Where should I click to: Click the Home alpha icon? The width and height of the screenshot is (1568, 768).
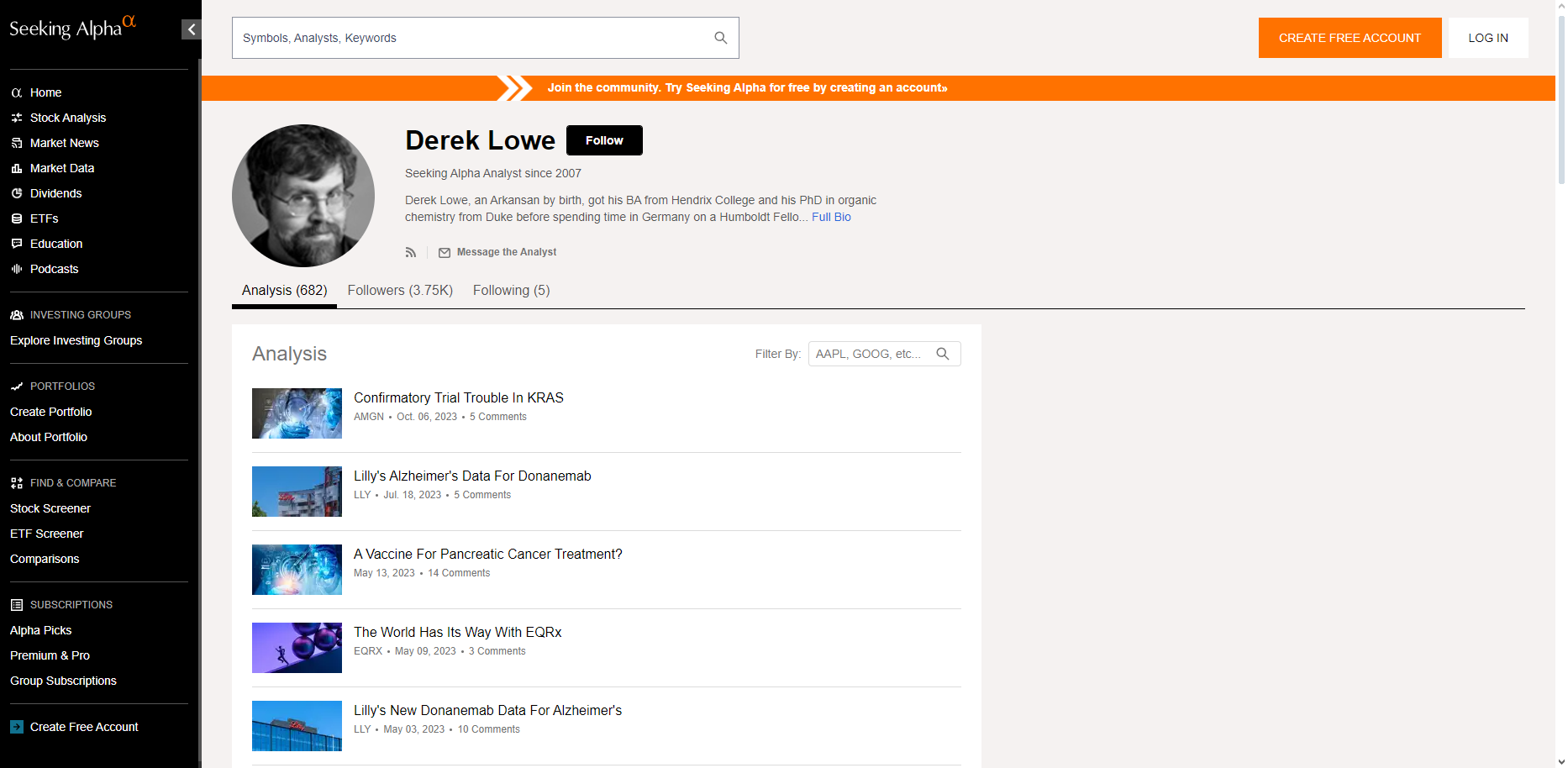click(17, 92)
